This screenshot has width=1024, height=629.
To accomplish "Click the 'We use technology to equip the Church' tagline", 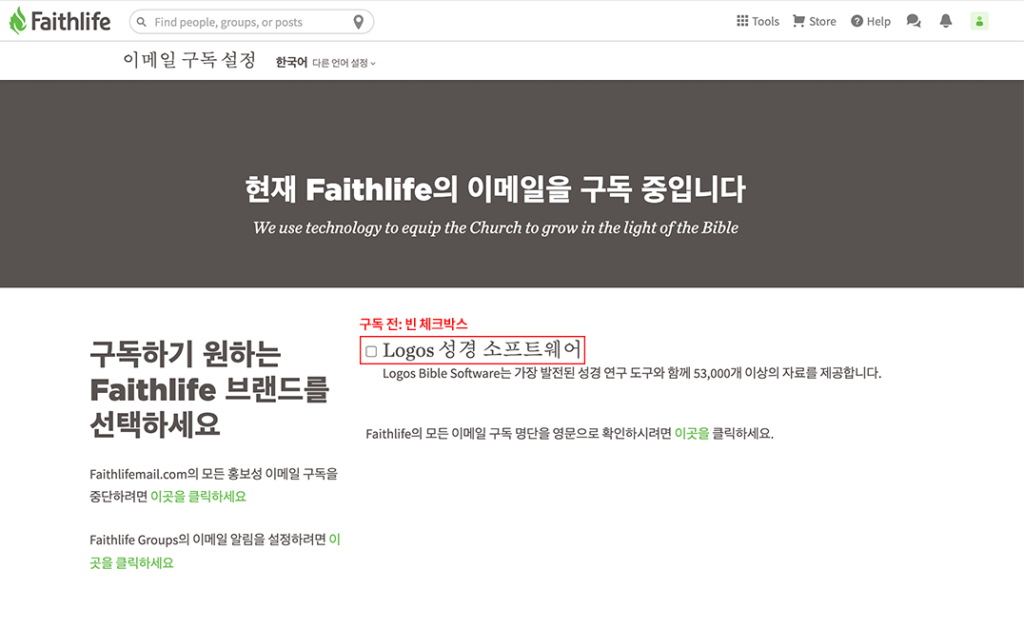I will pyautogui.click(x=496, y=227).
